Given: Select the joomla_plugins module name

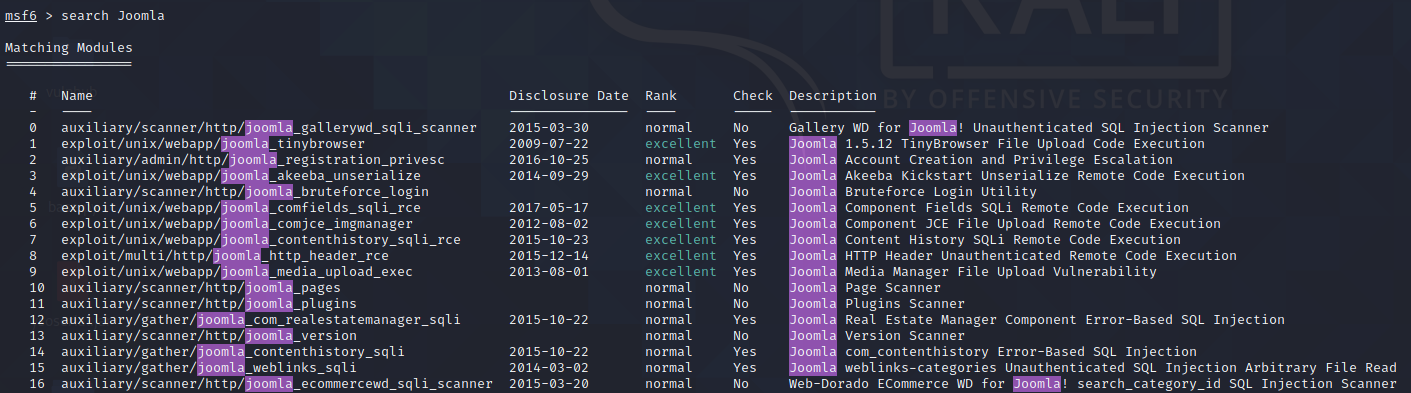Looking at the screenshot, I should click(x=209, y=304).
